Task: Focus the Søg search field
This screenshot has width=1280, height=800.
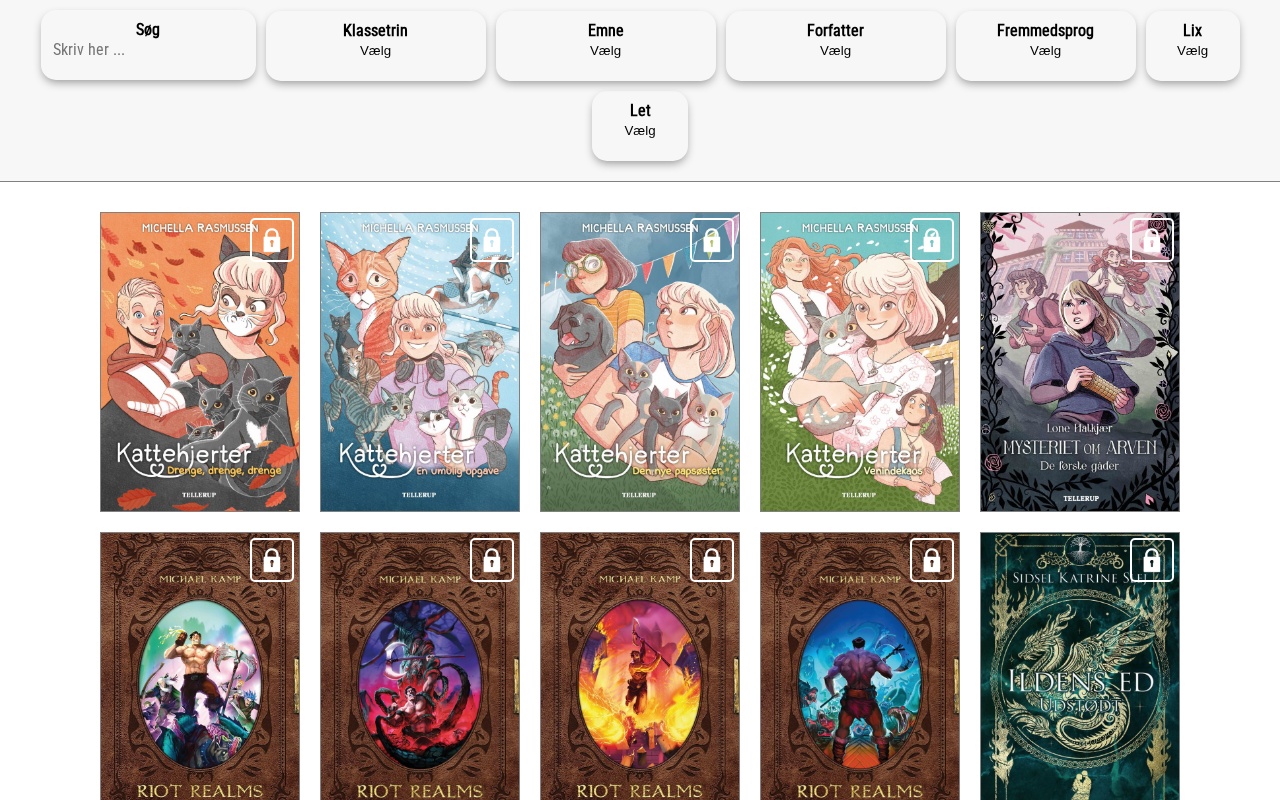Action: point(148,49)
